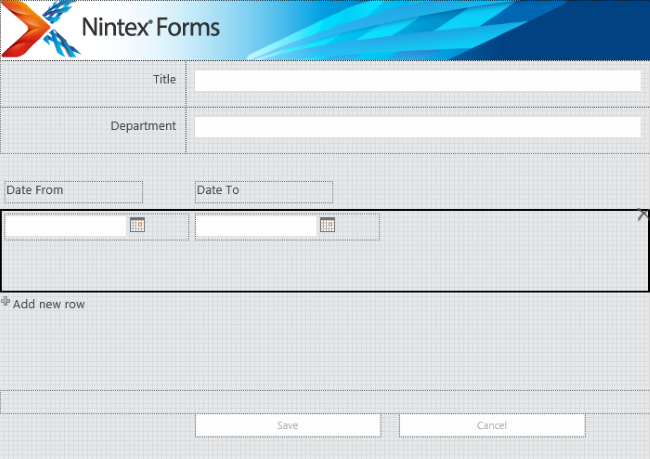The height and width of the screenshot is (459, 650).
Task: Select the Department label
Action: 143,126
